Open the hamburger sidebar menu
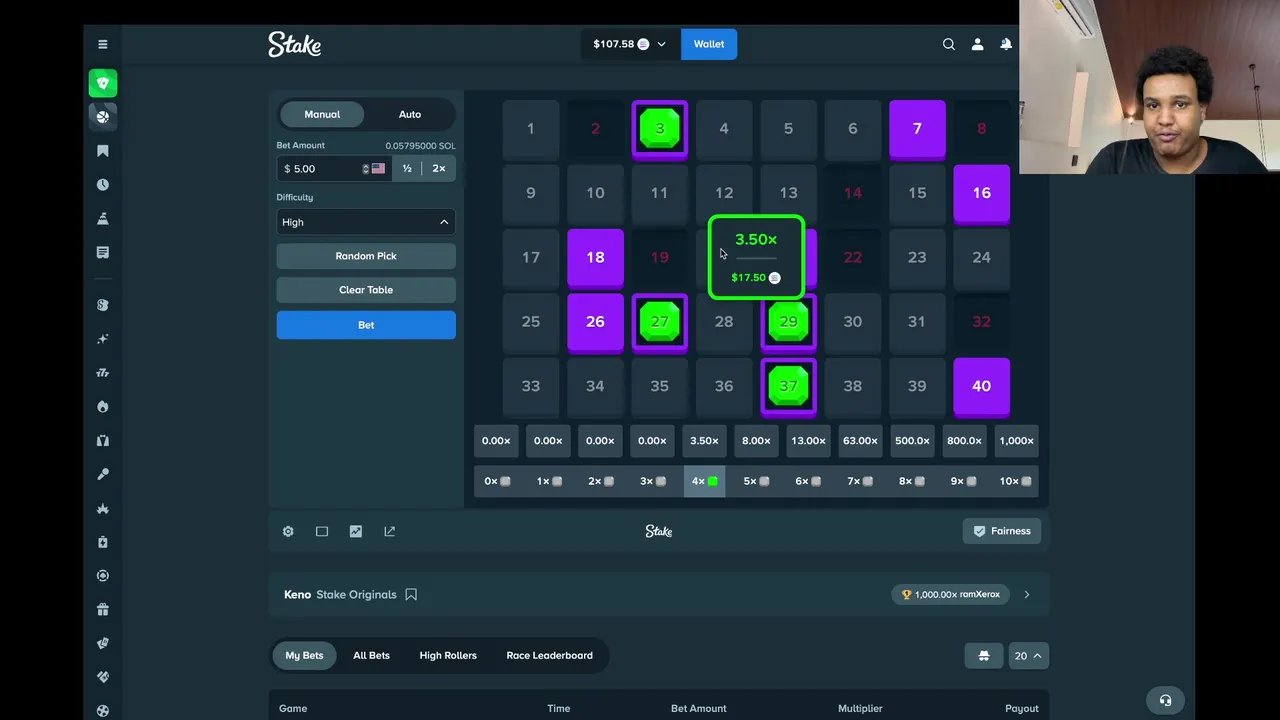1280x720 pixels. (x=102, y=44)
